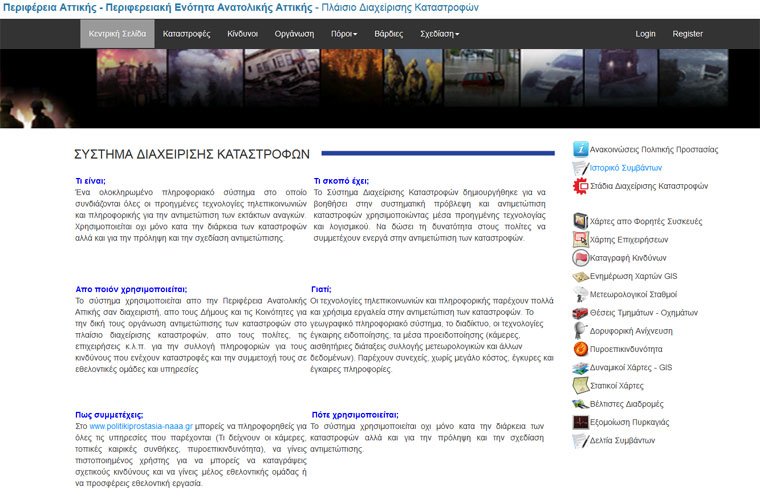
Task: Click the Login link
Action: pyautogui.click(x=645, y=34)
